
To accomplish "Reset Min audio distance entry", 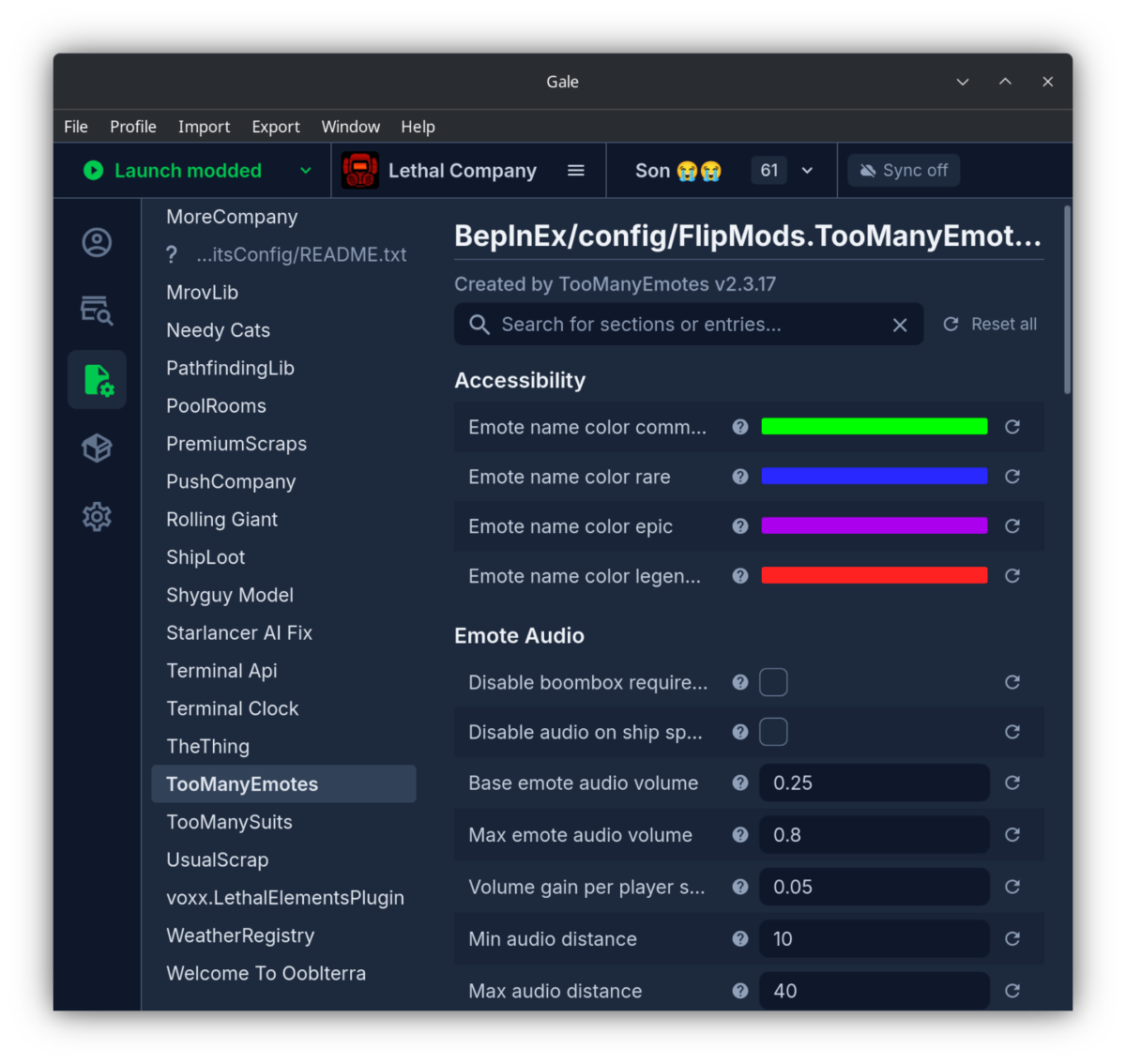I will click(1012, 939).
